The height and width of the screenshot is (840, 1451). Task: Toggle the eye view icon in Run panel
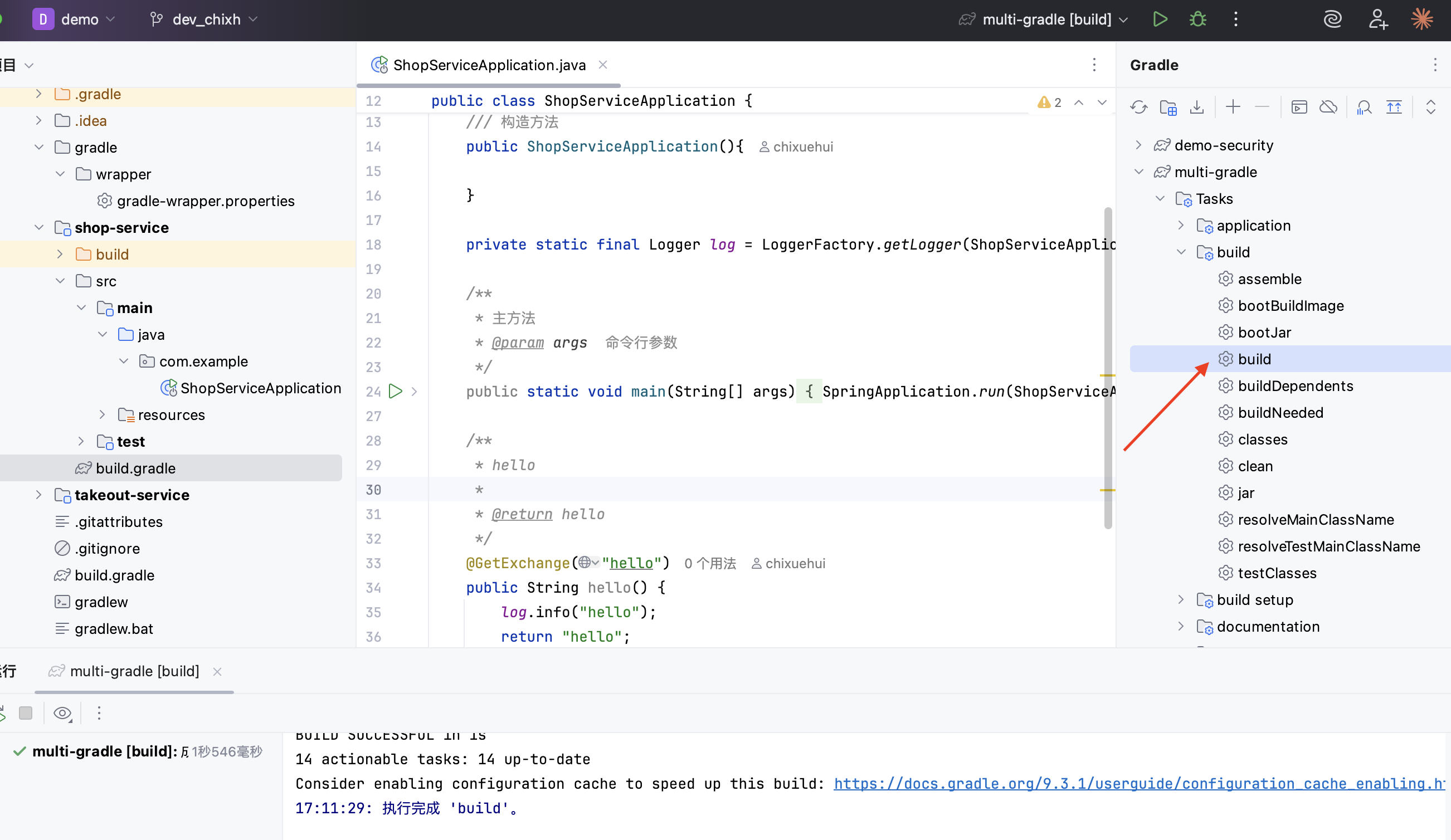coord(62,714)
